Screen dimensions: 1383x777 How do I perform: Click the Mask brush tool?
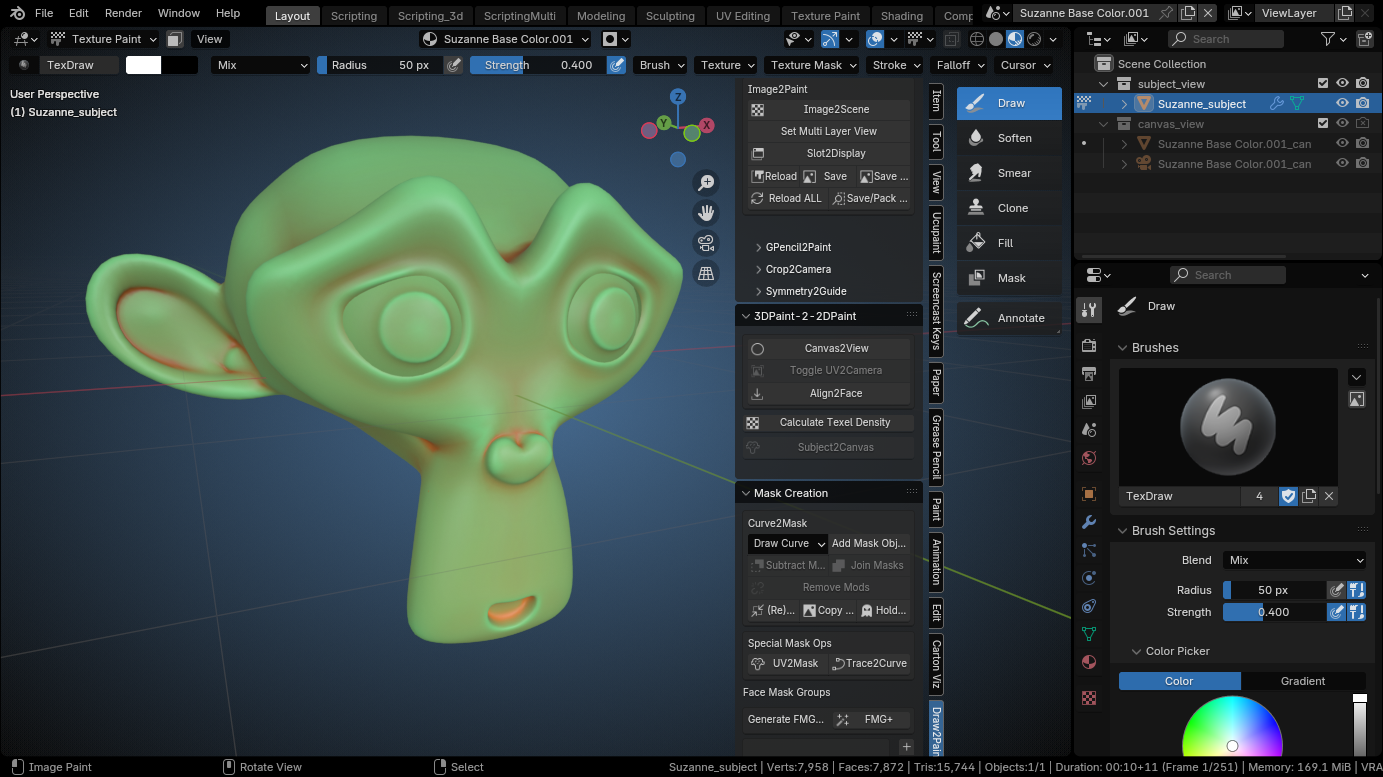click(1008, 277)
